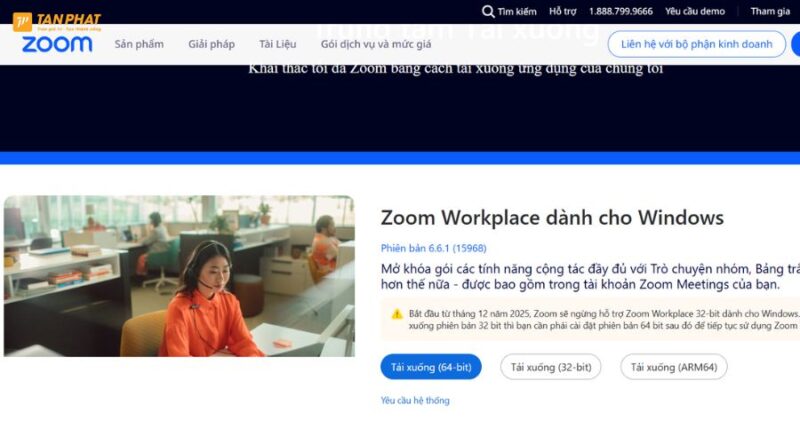Click Tải xuống (ARM64) button
Image resolution: width=800 pixels, height=444 pixels.
tap(674, 367)
